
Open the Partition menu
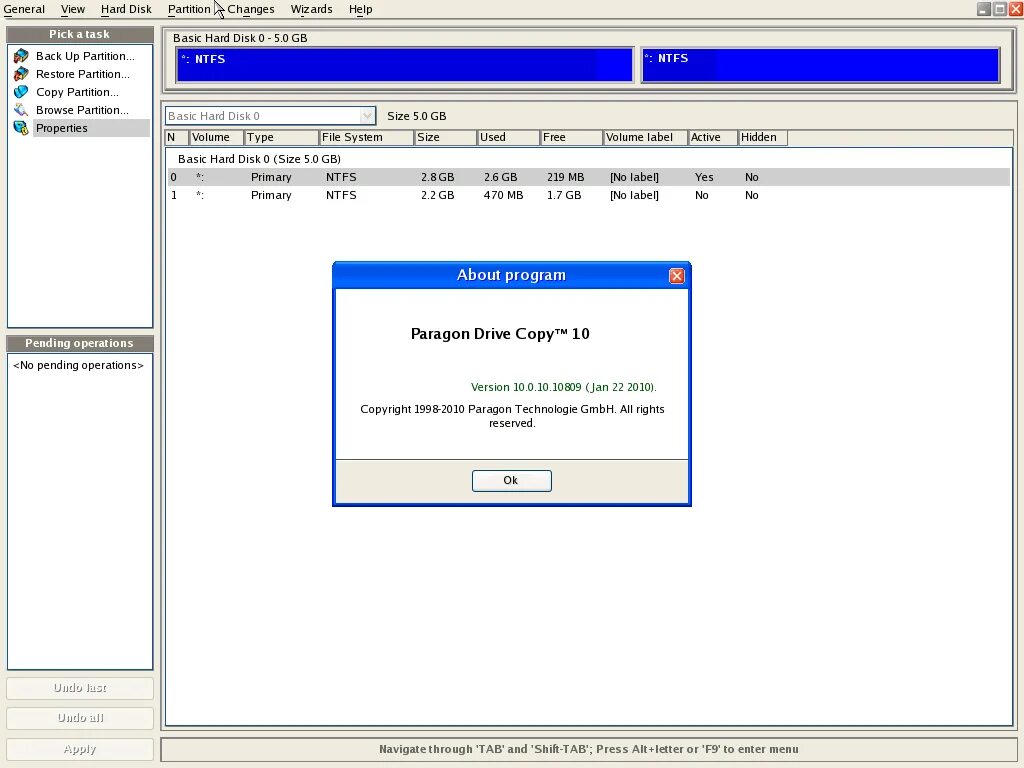click(189, 9)
